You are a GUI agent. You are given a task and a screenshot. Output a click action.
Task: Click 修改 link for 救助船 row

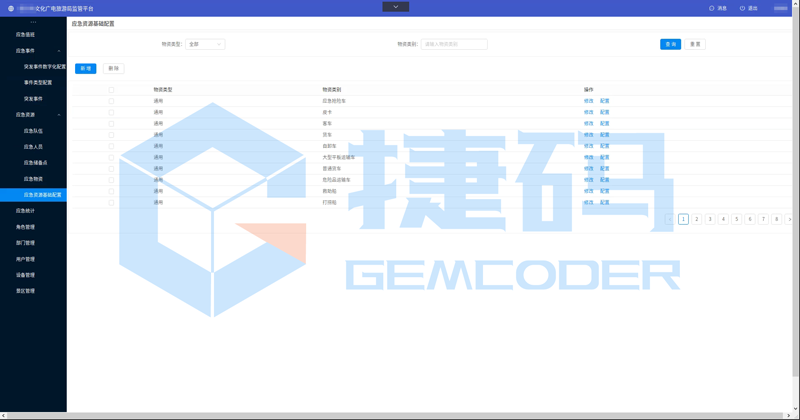point(588,191)
